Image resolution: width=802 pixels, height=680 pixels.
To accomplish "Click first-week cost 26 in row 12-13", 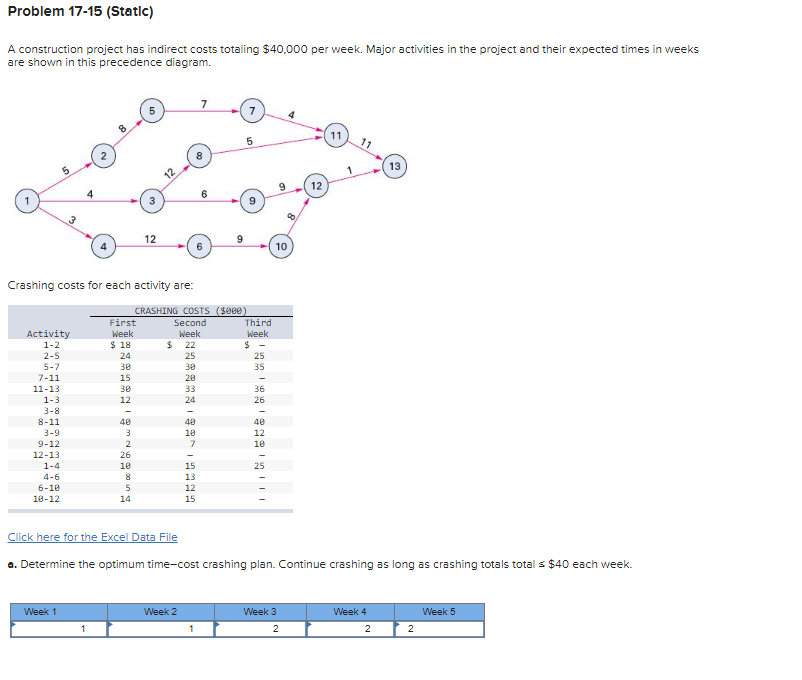I will 125,455.
